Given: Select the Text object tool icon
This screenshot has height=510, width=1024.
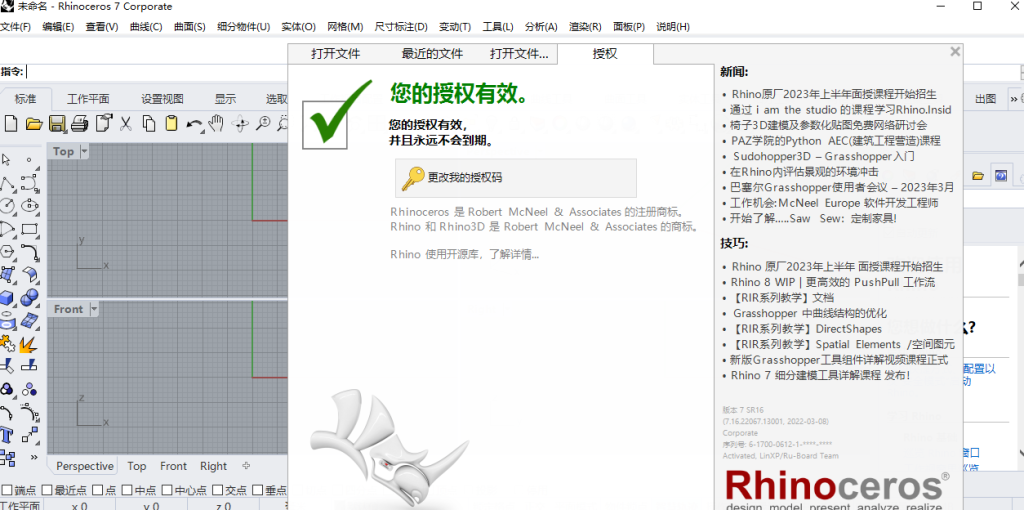Looking at the screenshot, I should [8, 435].
